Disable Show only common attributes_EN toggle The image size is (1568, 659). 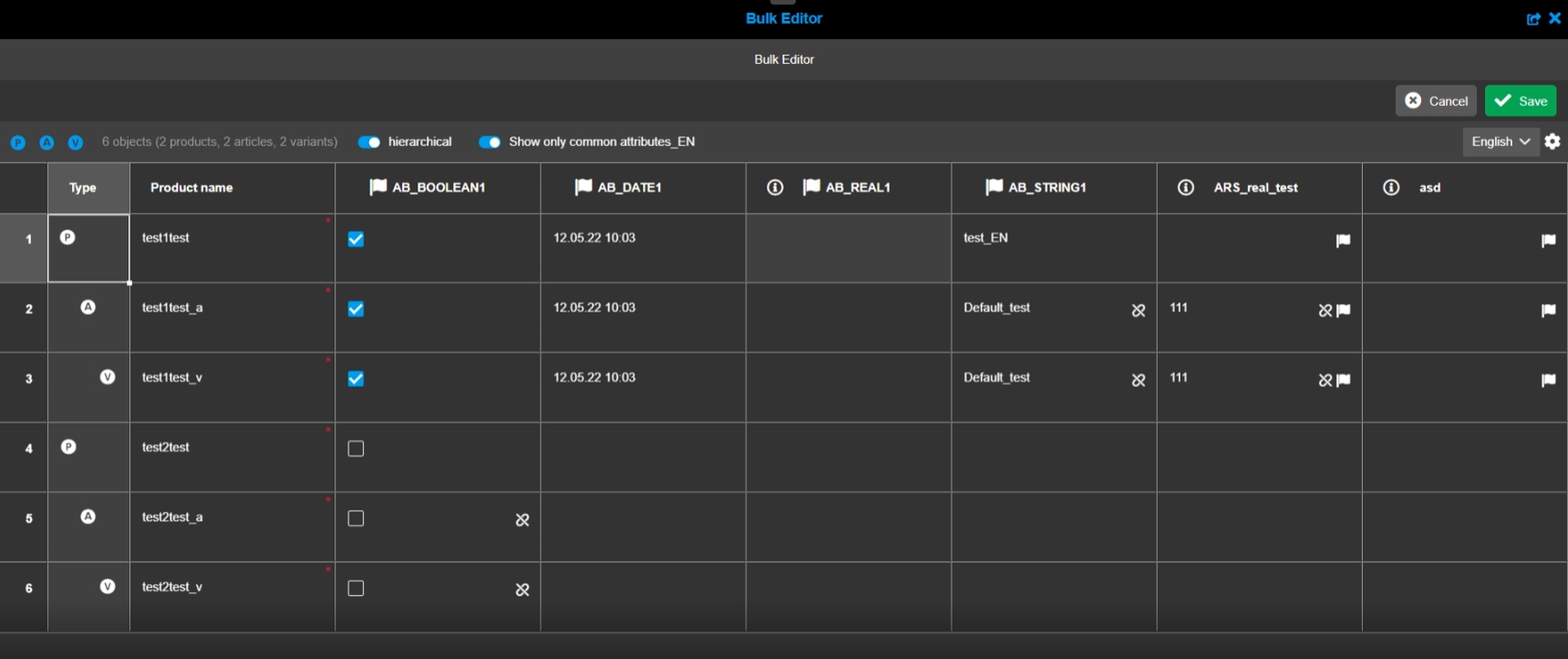490,142
